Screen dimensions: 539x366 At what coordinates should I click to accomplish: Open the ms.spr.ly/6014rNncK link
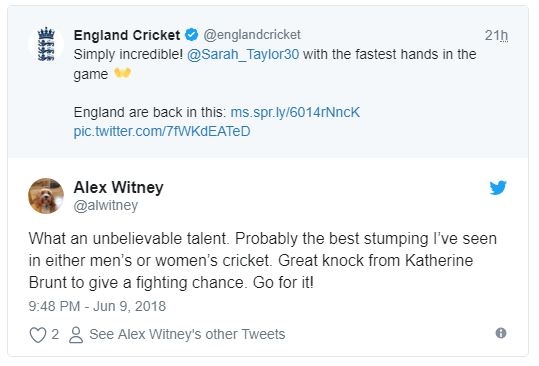(x=295, y=112)
